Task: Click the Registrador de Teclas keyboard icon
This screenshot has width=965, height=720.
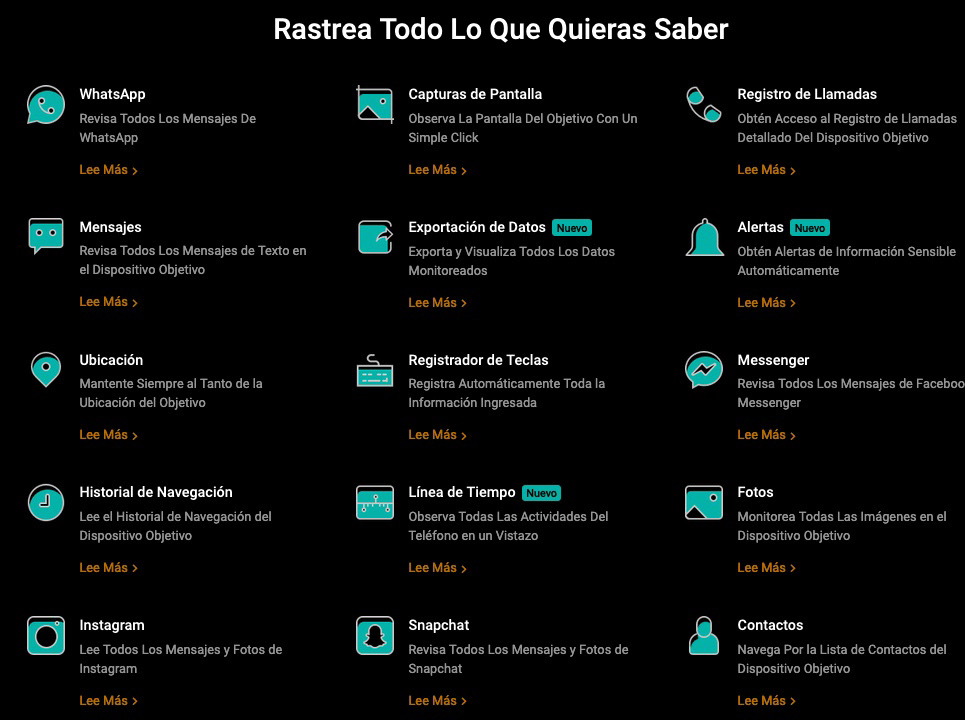Action: click(x=375, y=371)
